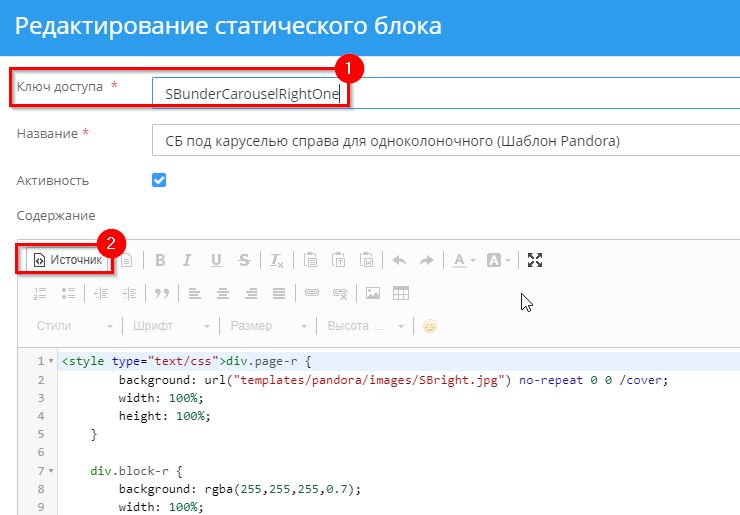740x515 pixels.
Task: Click the underline formatting icon
Action: point(216,260)
